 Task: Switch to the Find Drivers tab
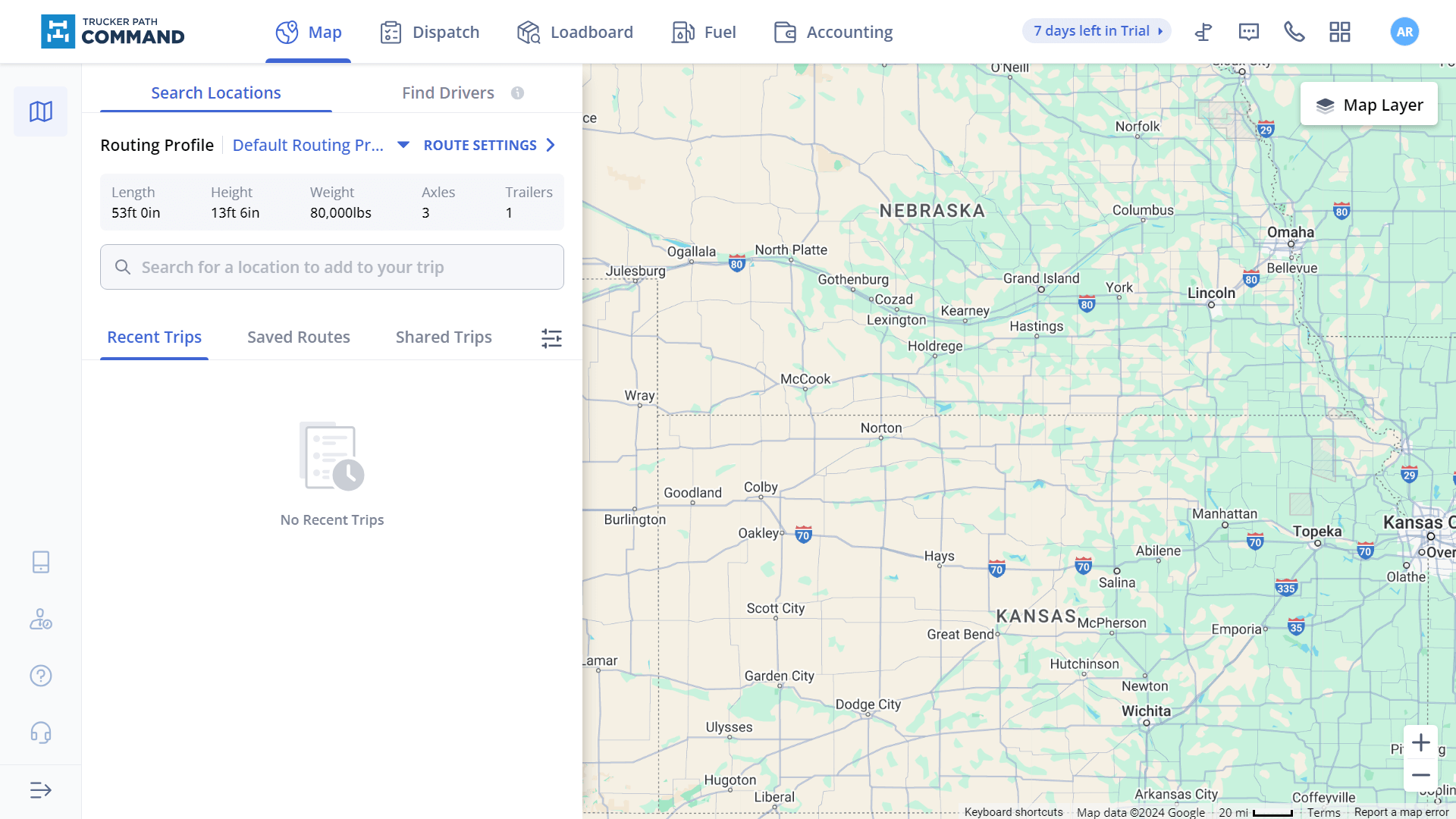point(448,92)
